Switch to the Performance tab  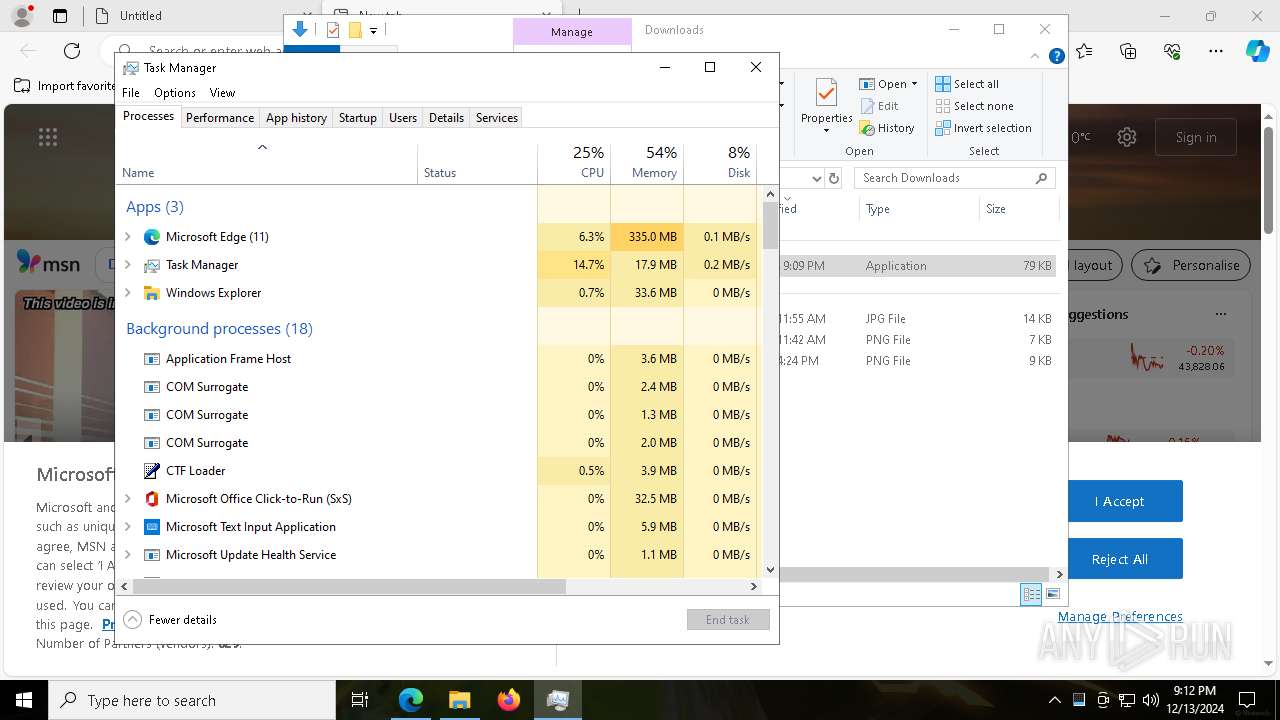point(220,118)
